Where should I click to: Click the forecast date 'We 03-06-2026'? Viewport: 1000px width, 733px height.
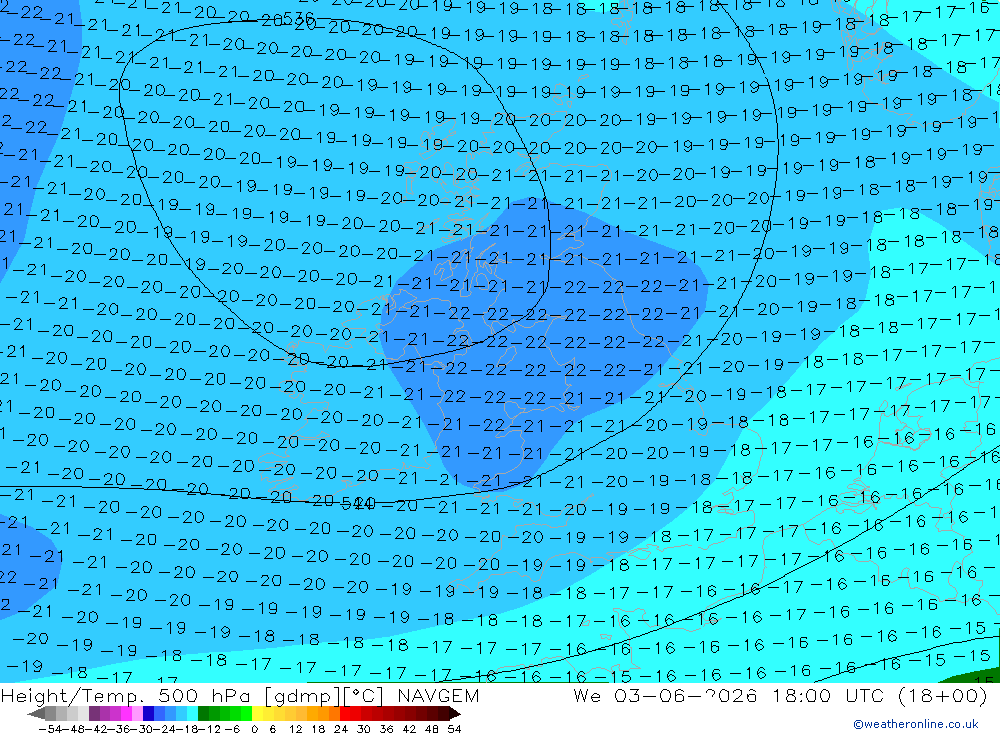pyautogui.click(x=665, y=695)
